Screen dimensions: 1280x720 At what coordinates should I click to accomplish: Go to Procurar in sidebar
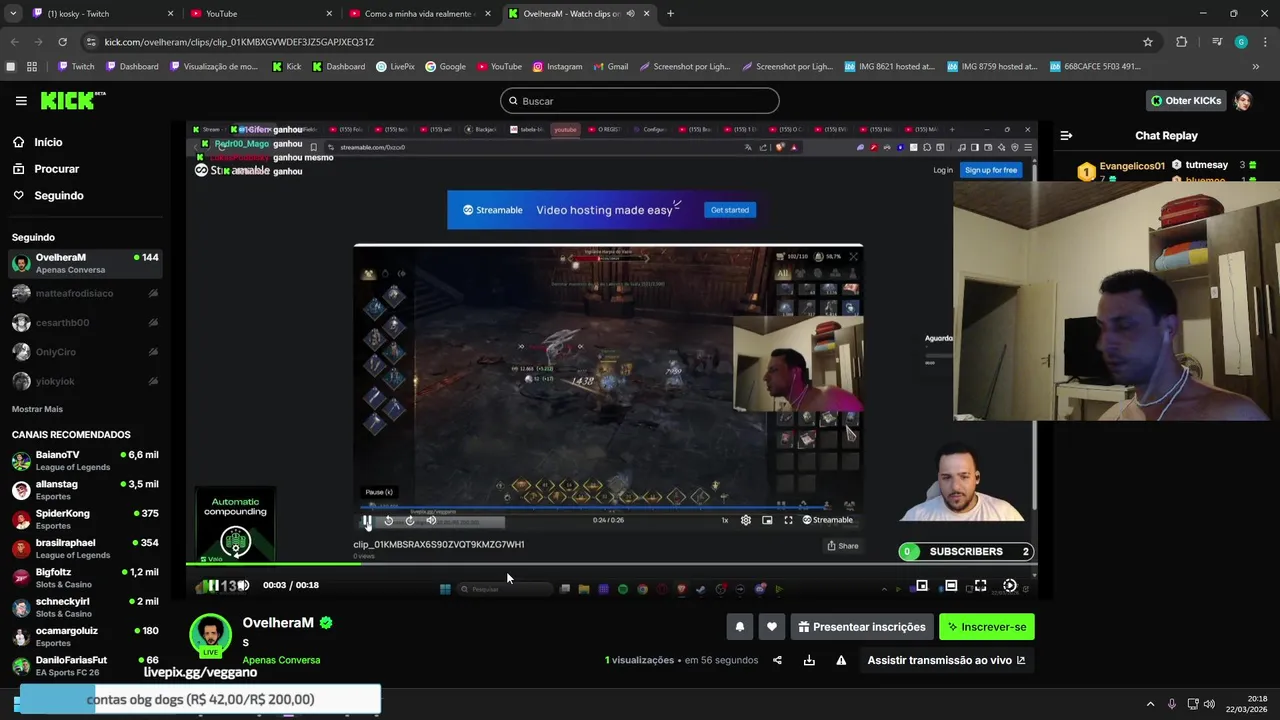(56, 169)
